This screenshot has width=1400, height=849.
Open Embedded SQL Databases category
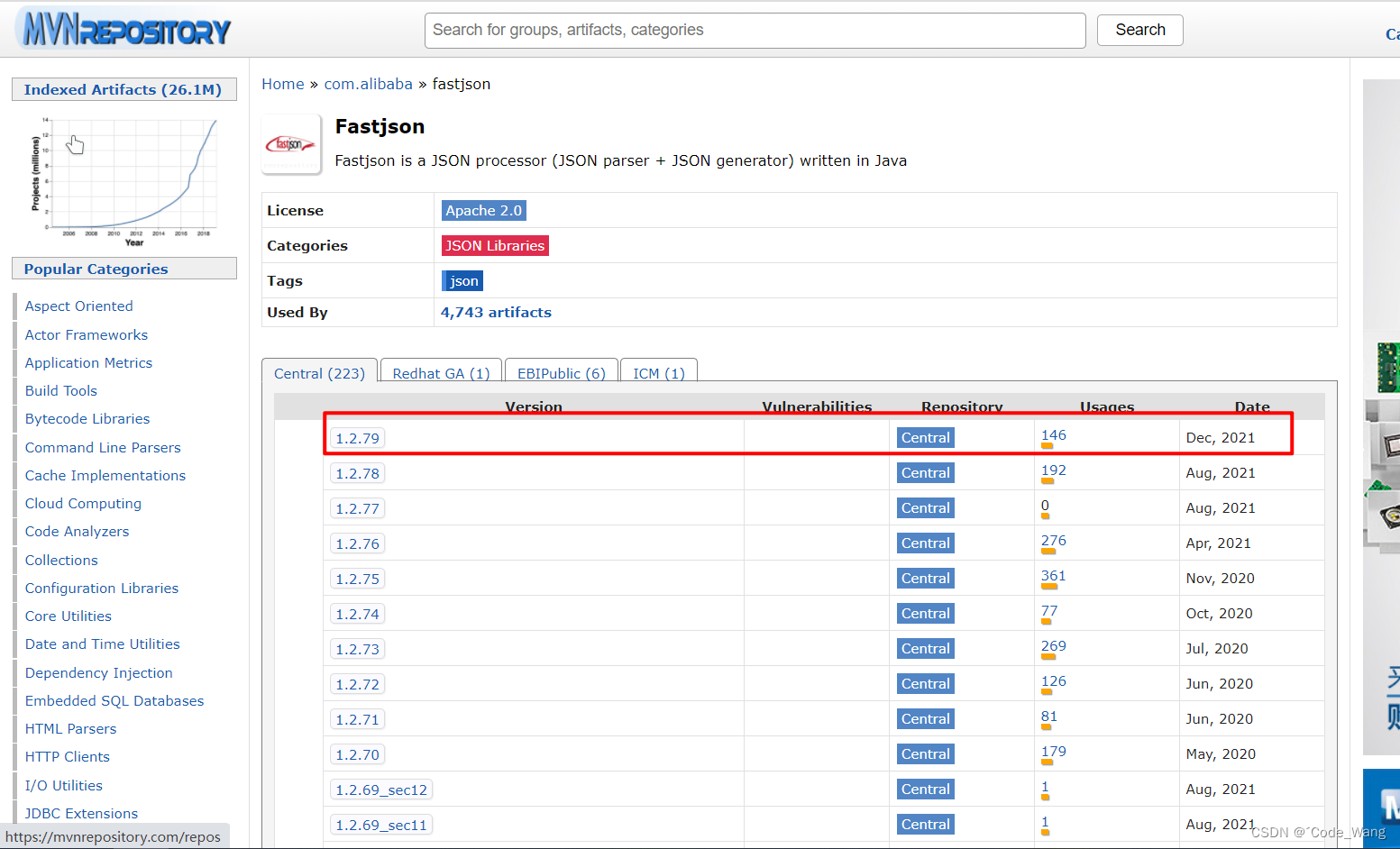(114, 700)
